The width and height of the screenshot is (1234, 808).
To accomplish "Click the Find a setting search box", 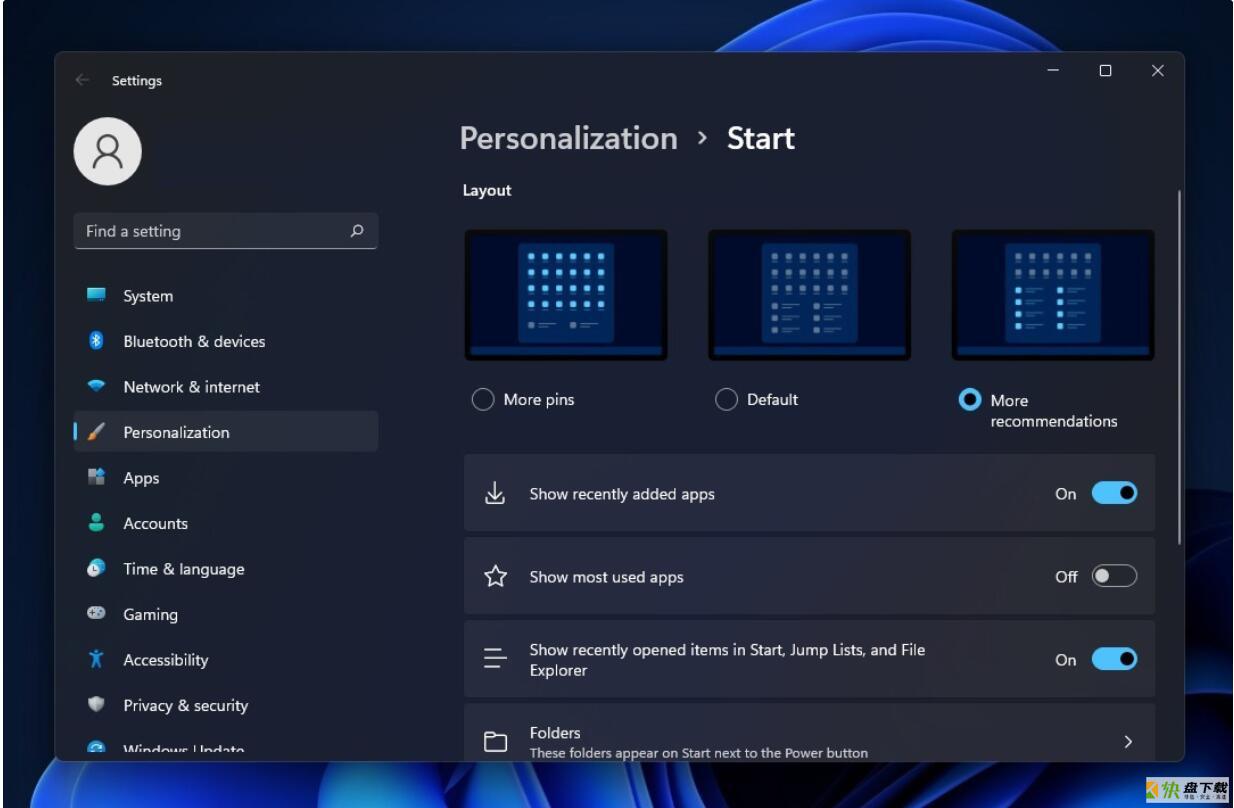I will click(x=226, y=231).
